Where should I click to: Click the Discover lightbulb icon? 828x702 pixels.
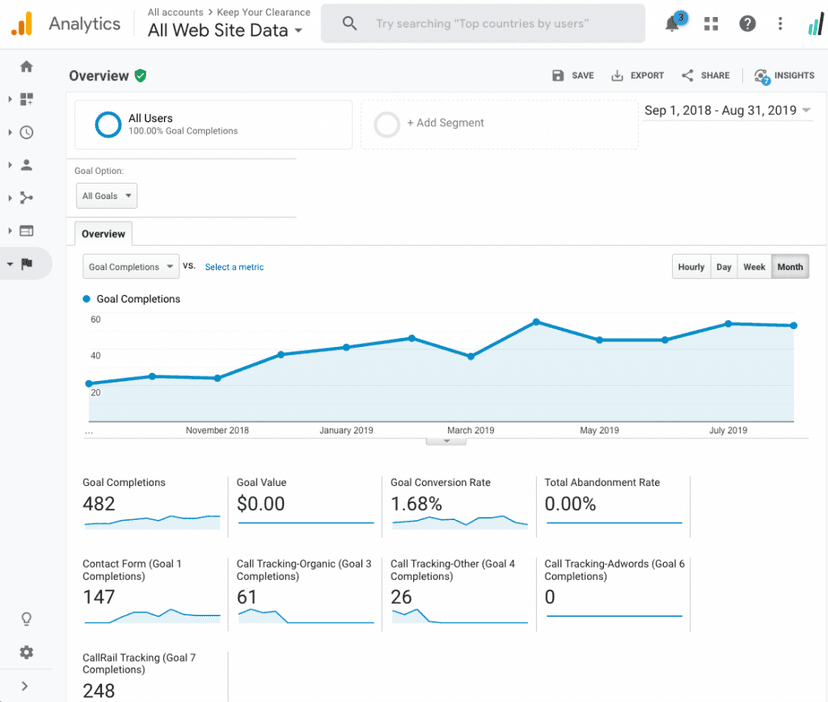pos(26,619)
